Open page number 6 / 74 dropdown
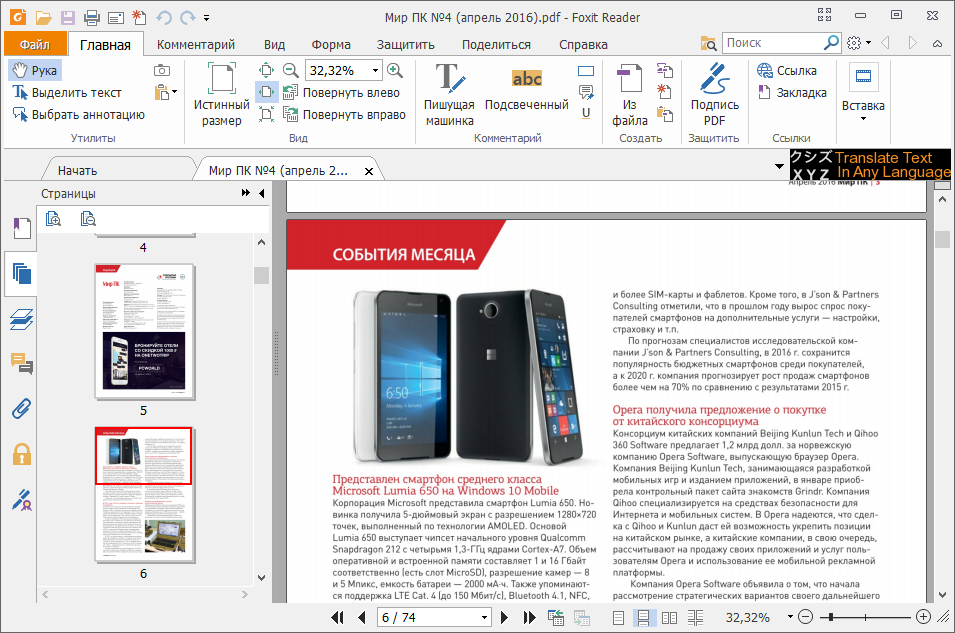955x633 pixels. click(484, 617)
